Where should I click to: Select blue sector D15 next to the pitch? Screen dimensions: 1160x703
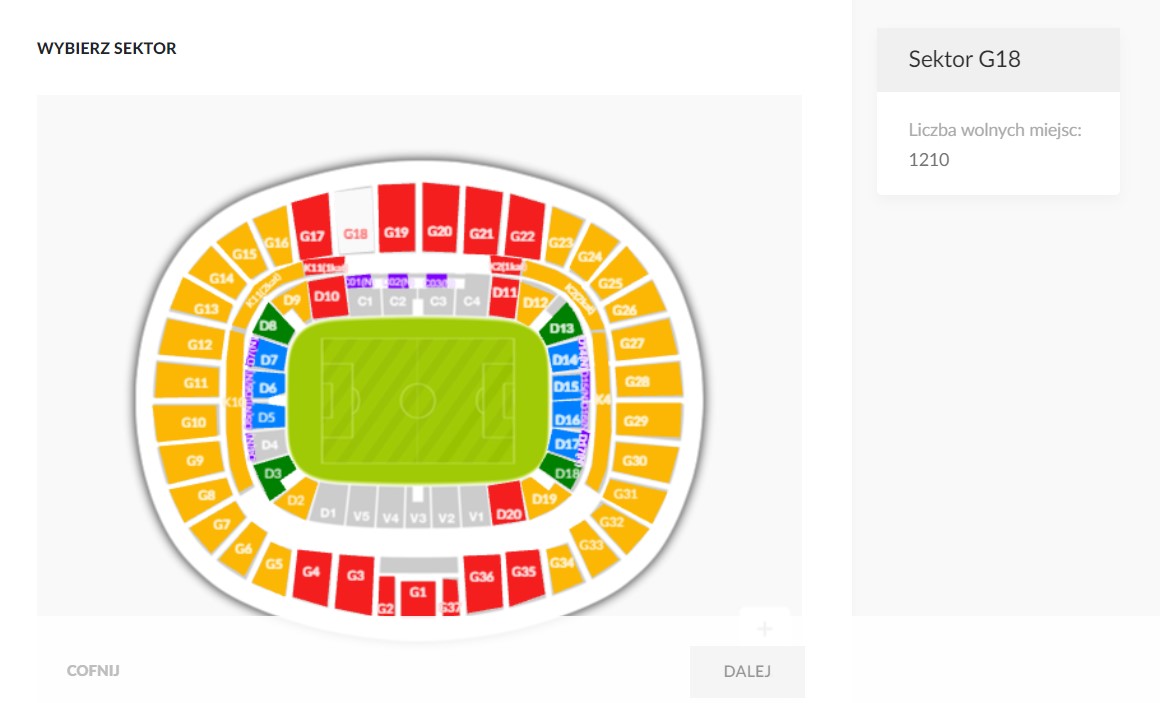click(566, 386)
